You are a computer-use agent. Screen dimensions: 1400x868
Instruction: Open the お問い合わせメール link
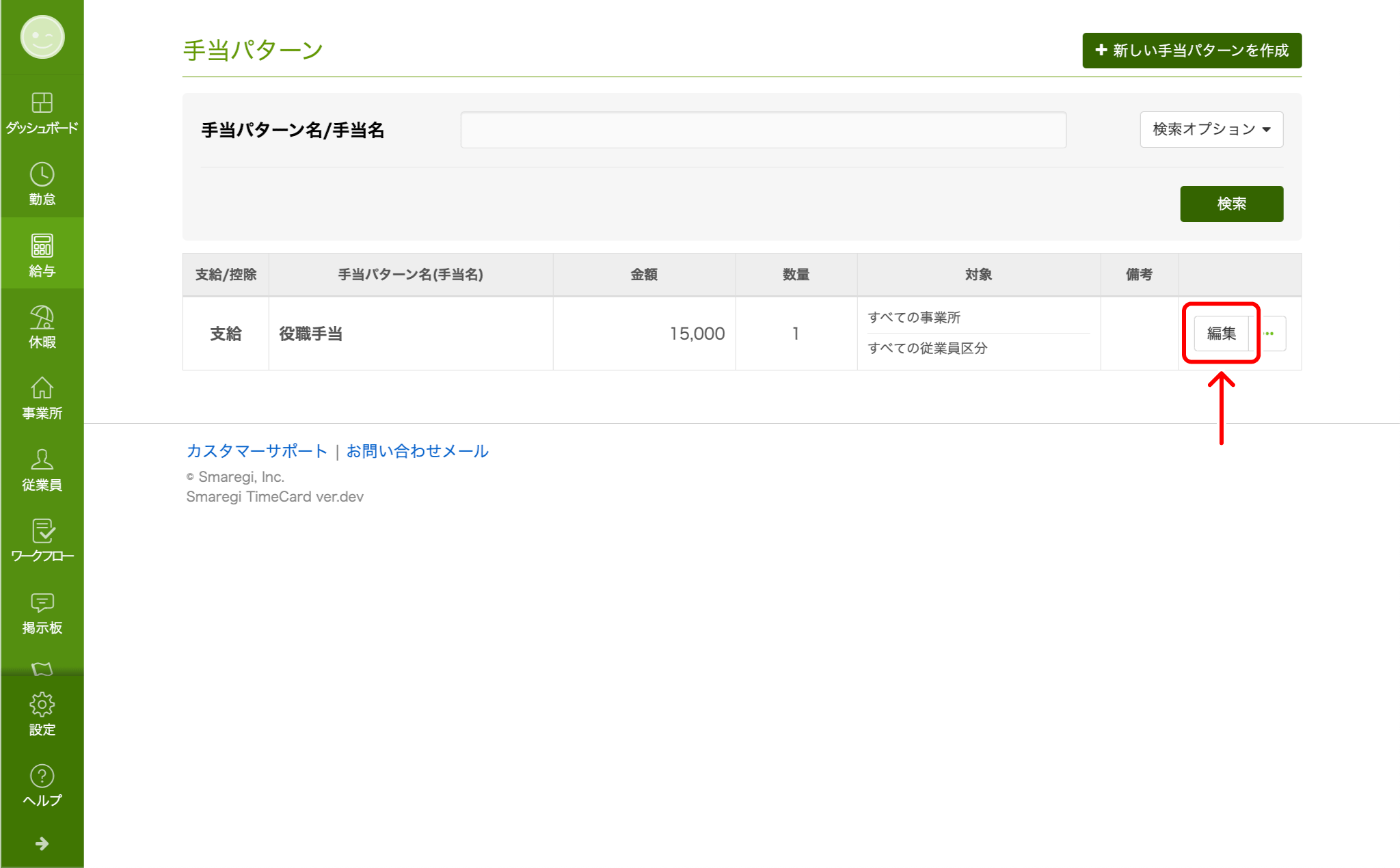[x=418, y=451]
